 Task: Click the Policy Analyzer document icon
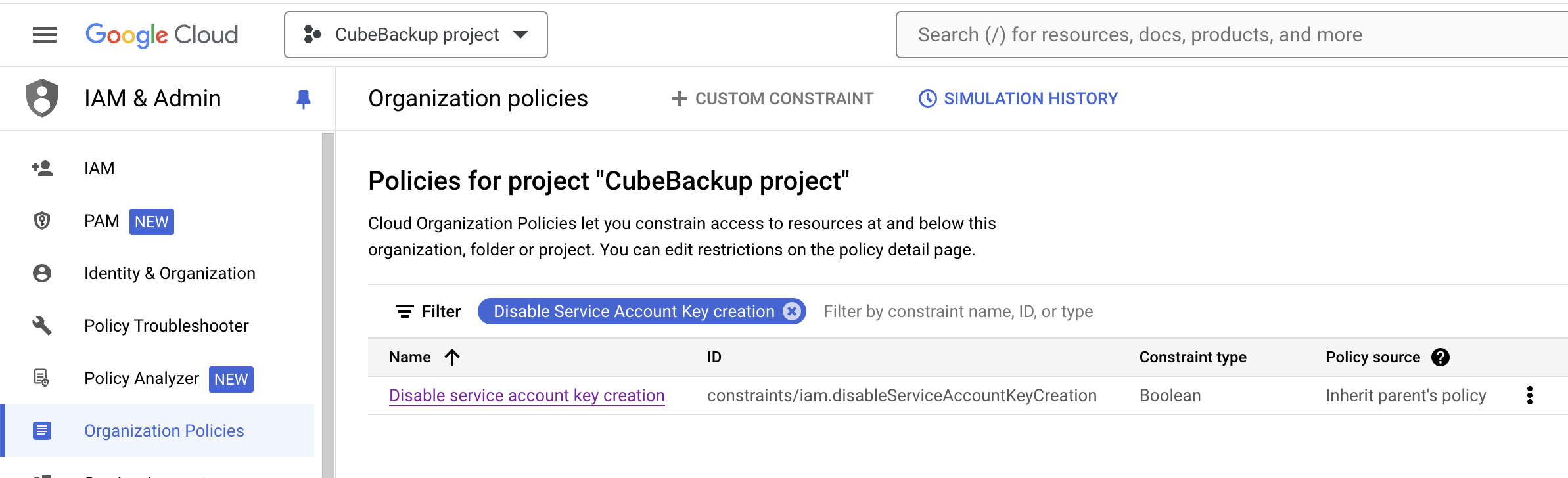click(x=41, y=378)
